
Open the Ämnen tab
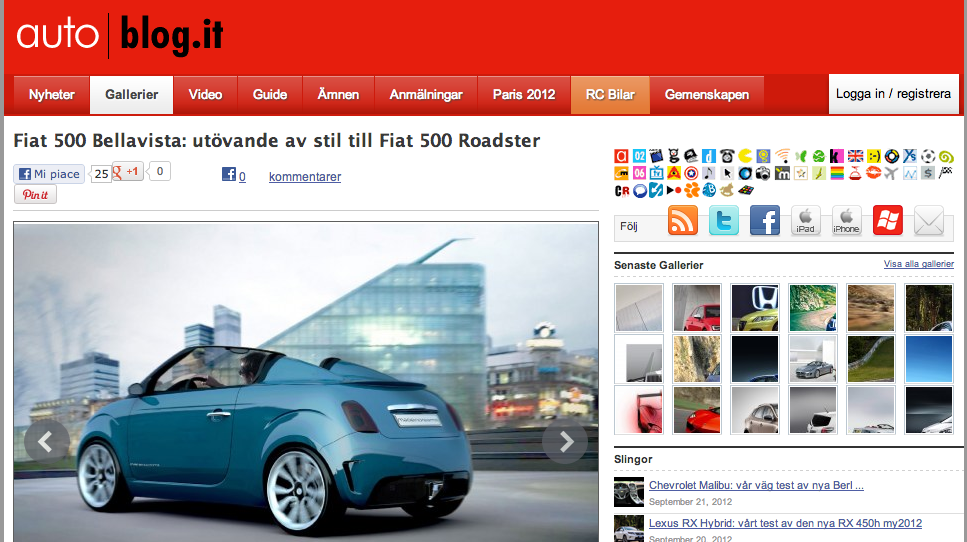338,95
